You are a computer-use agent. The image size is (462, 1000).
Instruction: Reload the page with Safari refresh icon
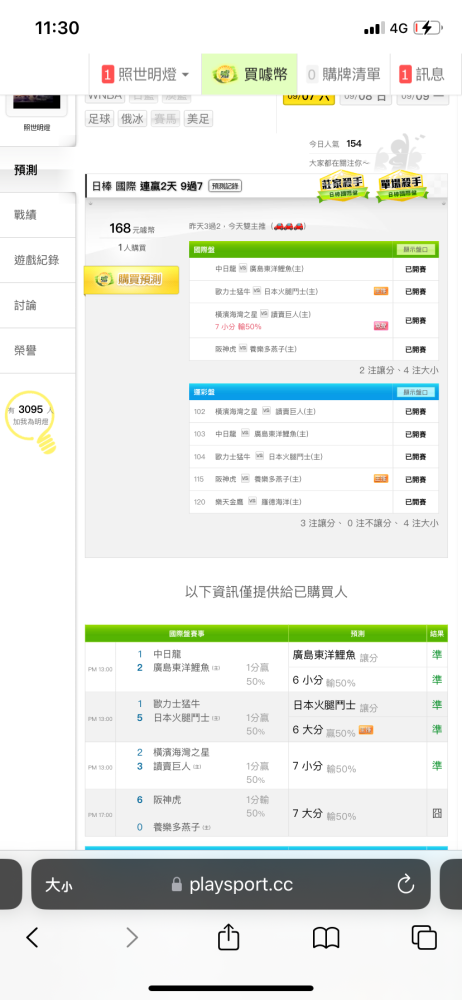point(406,884)
